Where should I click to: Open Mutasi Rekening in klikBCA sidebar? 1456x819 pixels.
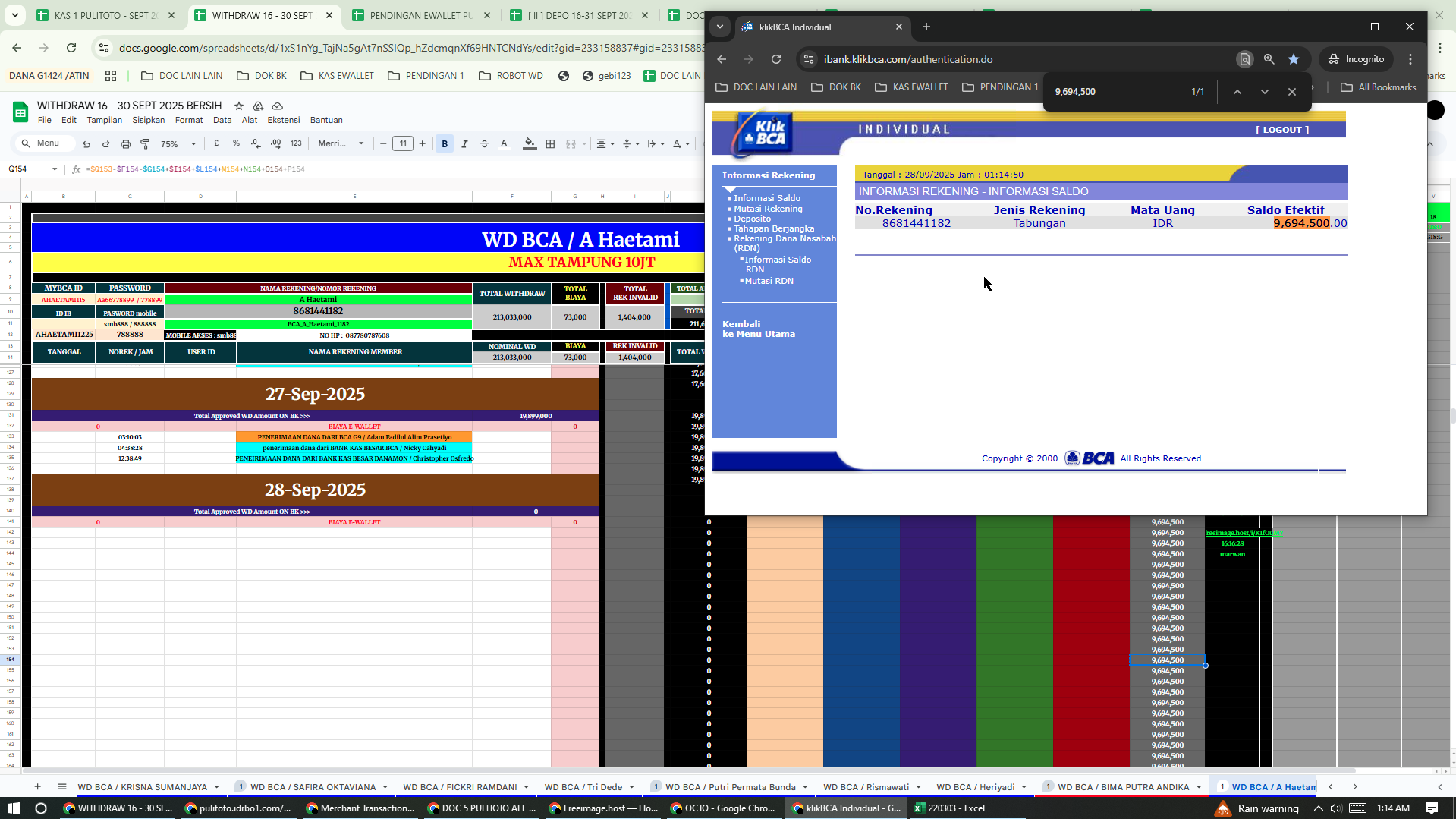tap(768, 209)
